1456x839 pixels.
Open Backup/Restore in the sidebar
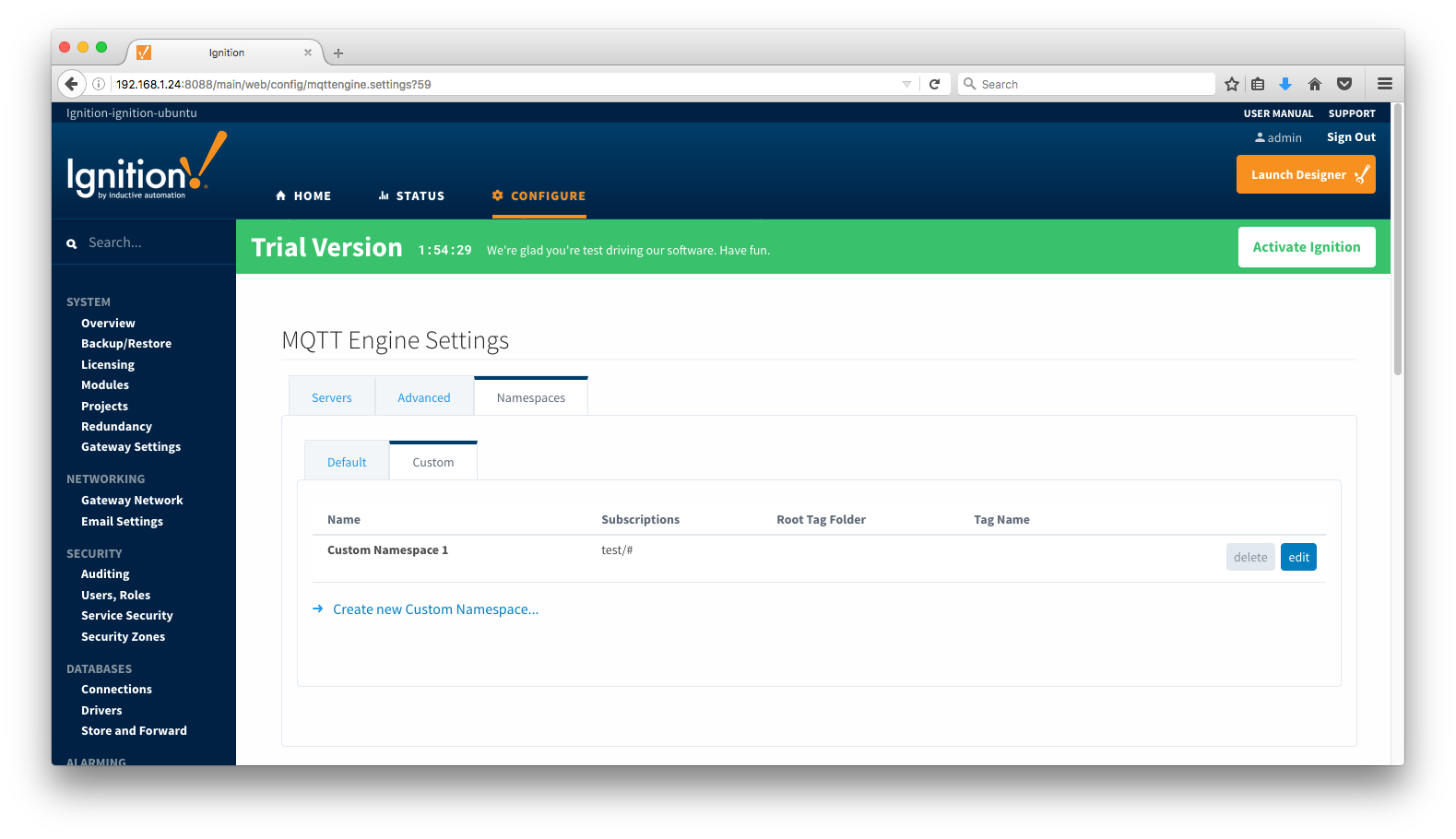126,344
